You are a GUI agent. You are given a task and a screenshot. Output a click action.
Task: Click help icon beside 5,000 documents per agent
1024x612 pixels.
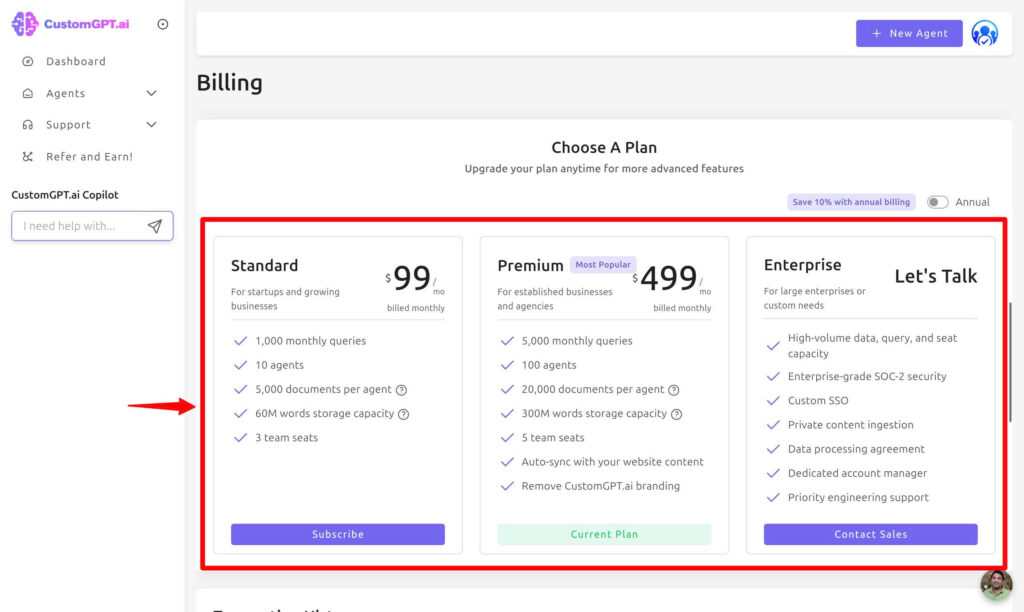[401, 390]
